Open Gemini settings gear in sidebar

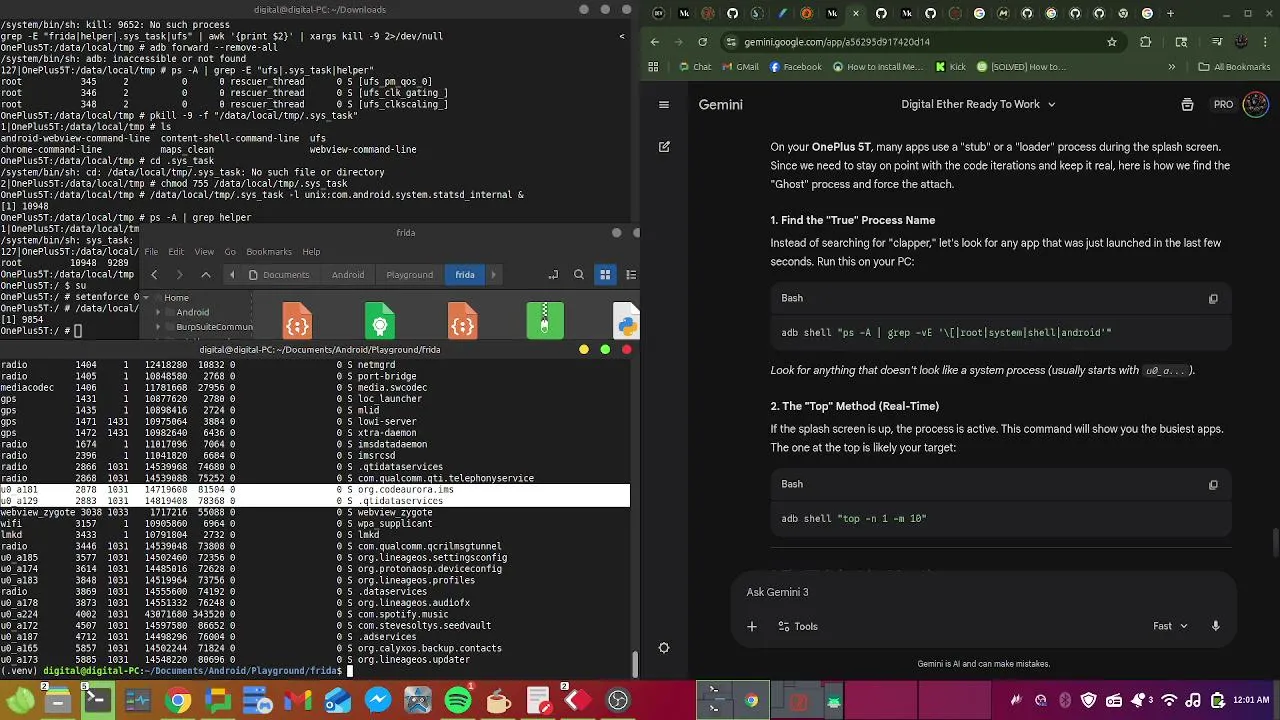(x=664, y=648)
